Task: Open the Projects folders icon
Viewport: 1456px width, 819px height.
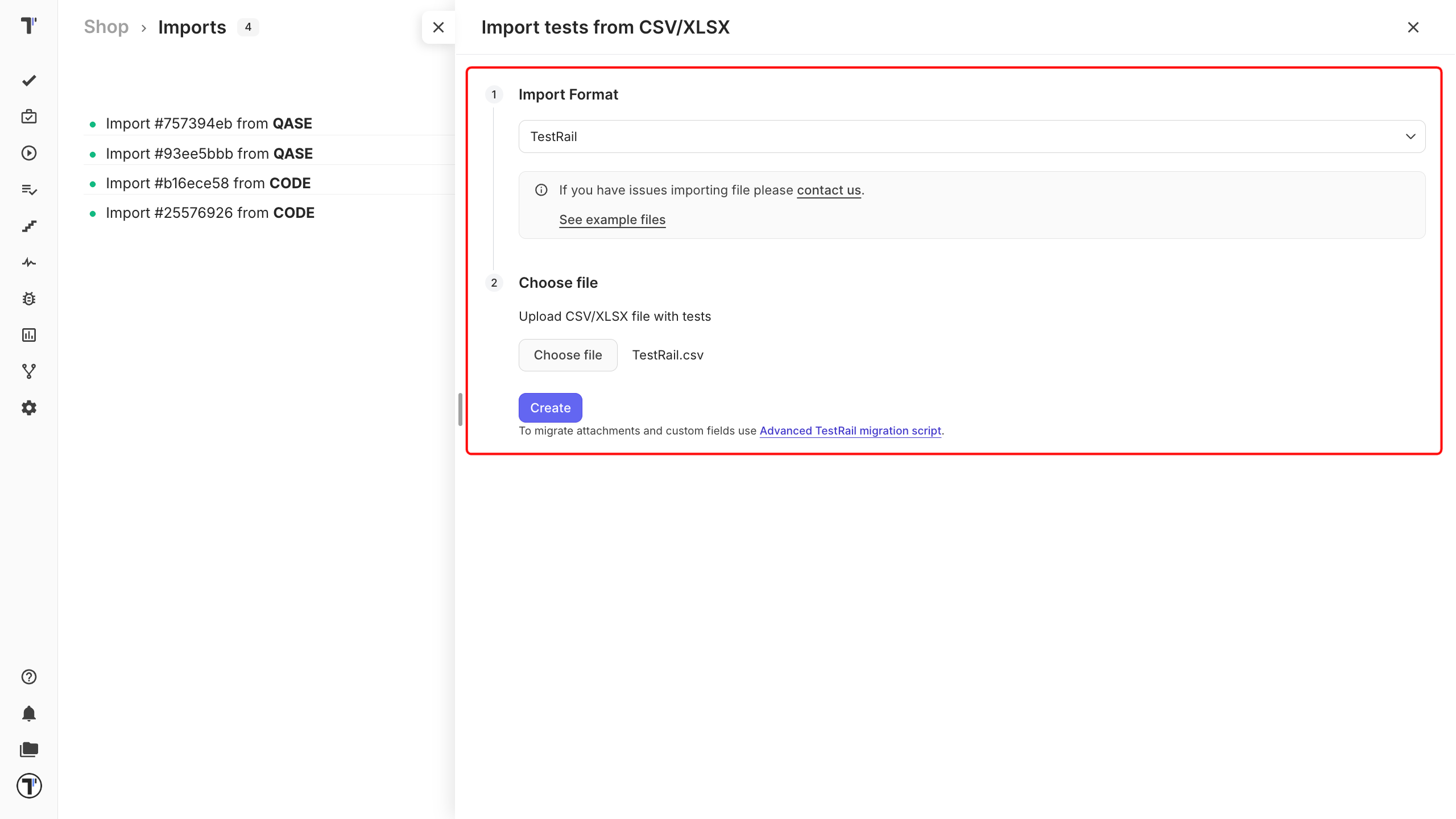Action: 29,750
